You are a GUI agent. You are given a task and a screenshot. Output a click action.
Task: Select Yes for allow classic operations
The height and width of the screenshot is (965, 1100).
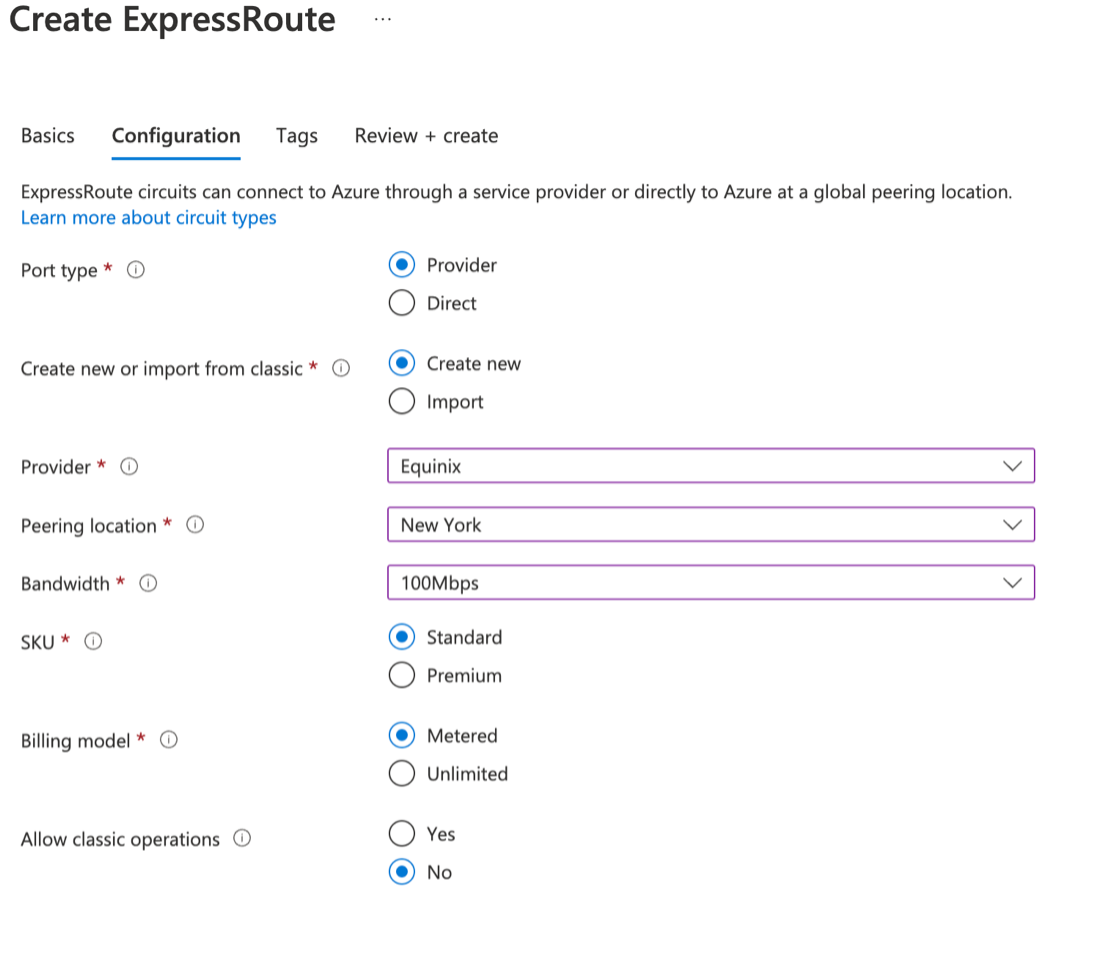point(401,833)
